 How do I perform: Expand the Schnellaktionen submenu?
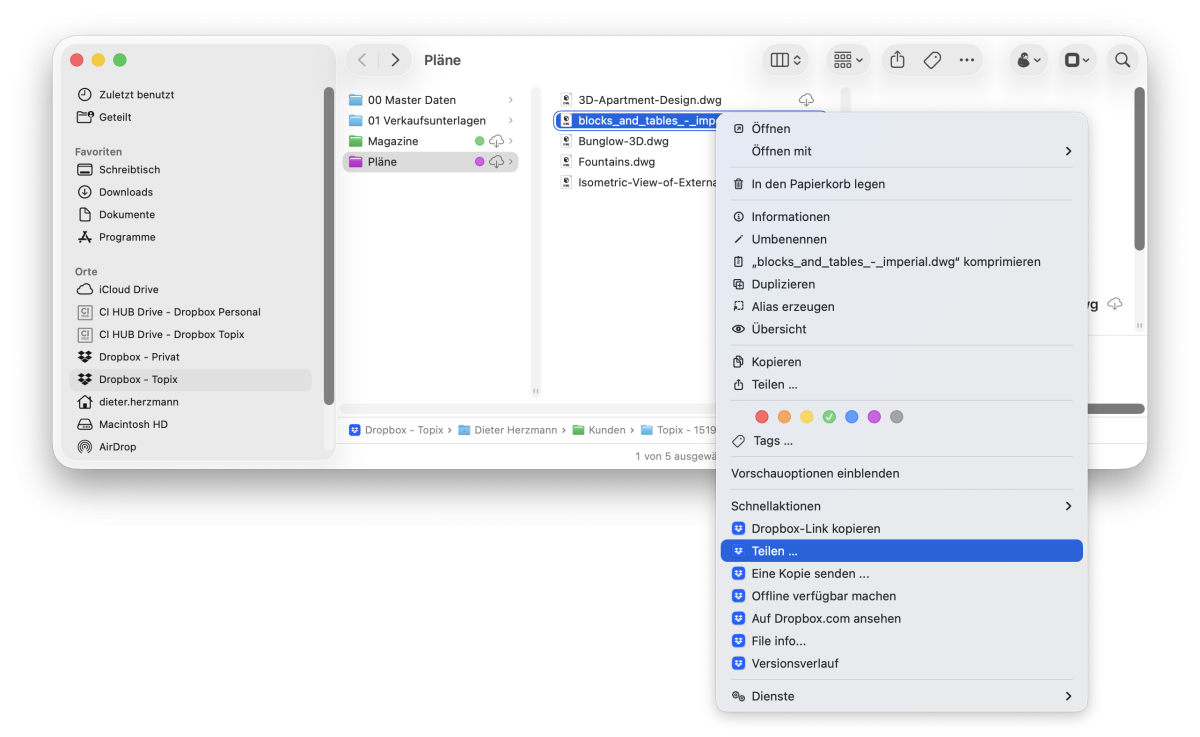(901, 506)
